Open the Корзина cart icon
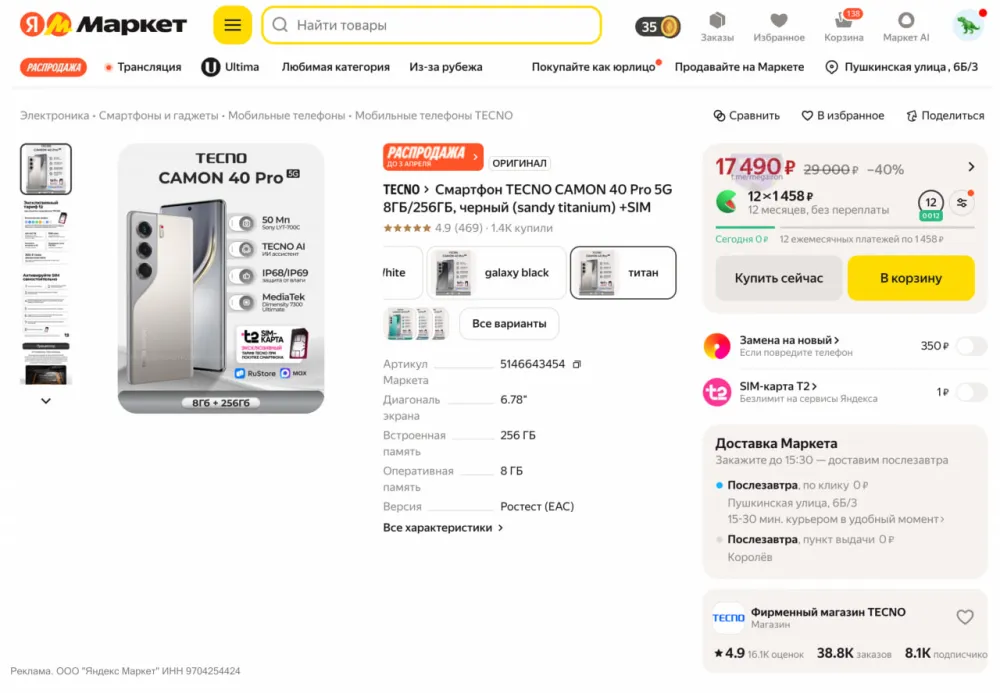The width and height of the screenshot is (1000, 693). [x=844, y=26]
